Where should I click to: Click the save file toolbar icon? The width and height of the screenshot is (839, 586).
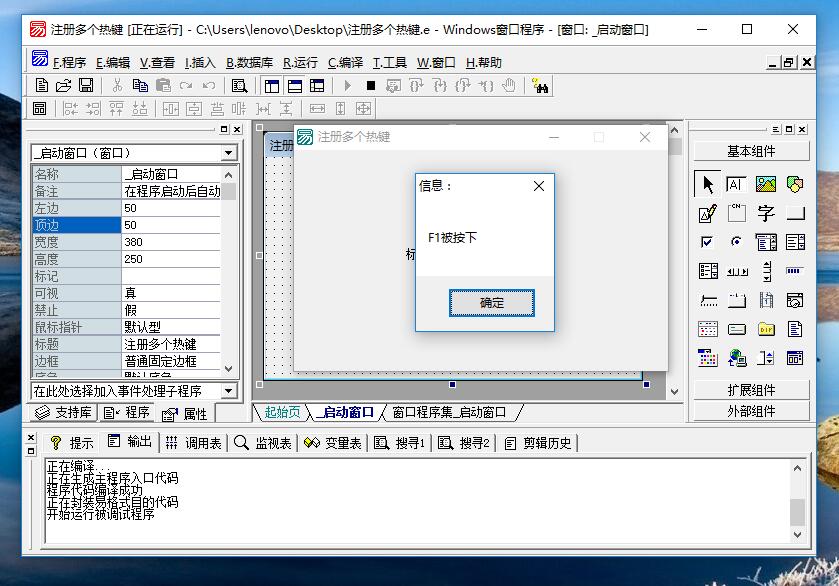pos(86,86)
